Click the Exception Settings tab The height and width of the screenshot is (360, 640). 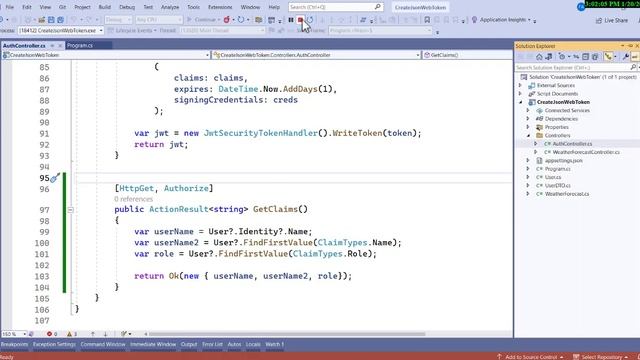pyautogui.click(x=54, y=344)
